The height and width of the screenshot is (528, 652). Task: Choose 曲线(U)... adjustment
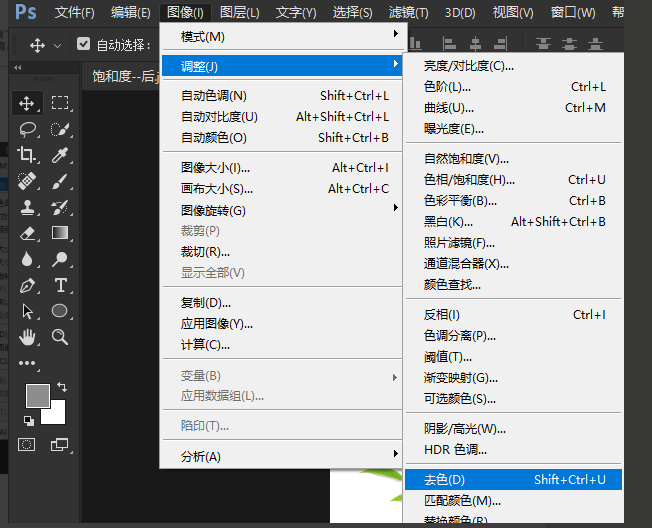click(513, 108)
